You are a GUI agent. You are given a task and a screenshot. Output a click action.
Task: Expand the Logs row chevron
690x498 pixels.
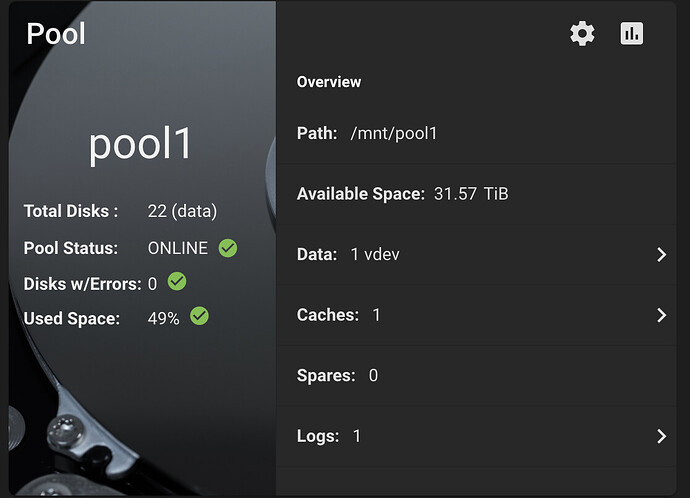point(661,436)
